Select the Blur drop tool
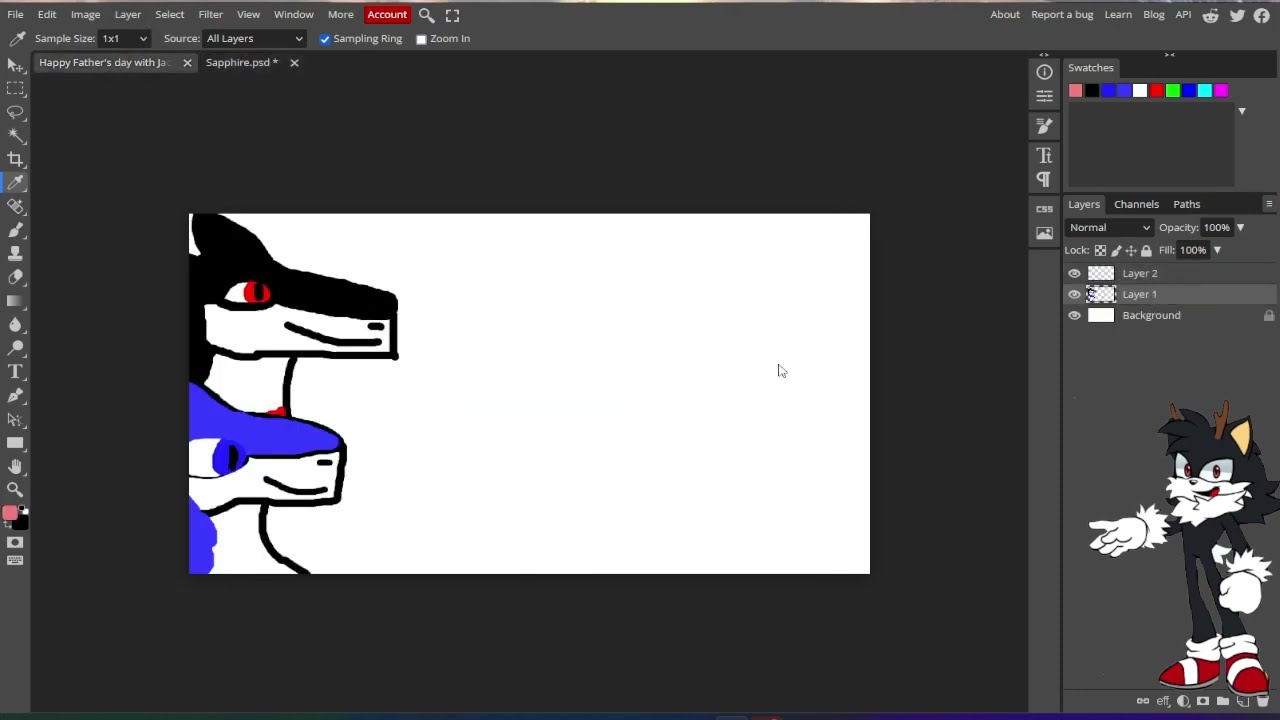This screenshot has height=720, width=1280. pos(15,324)
